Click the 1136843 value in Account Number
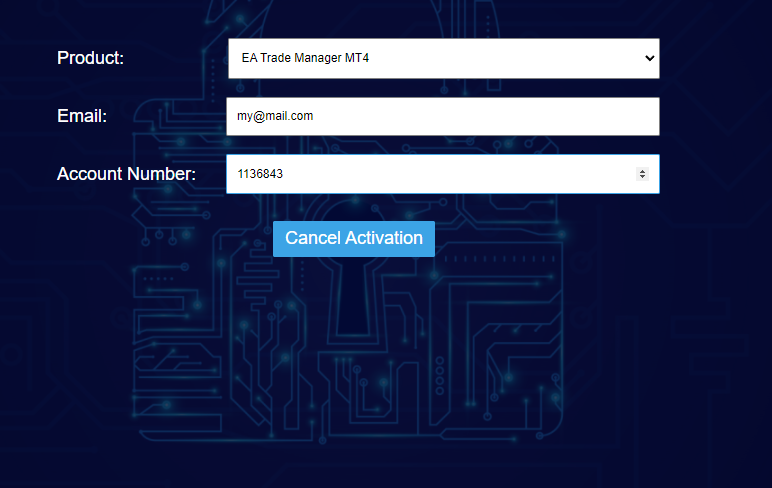The image size is (772, 488). (260, 174)
